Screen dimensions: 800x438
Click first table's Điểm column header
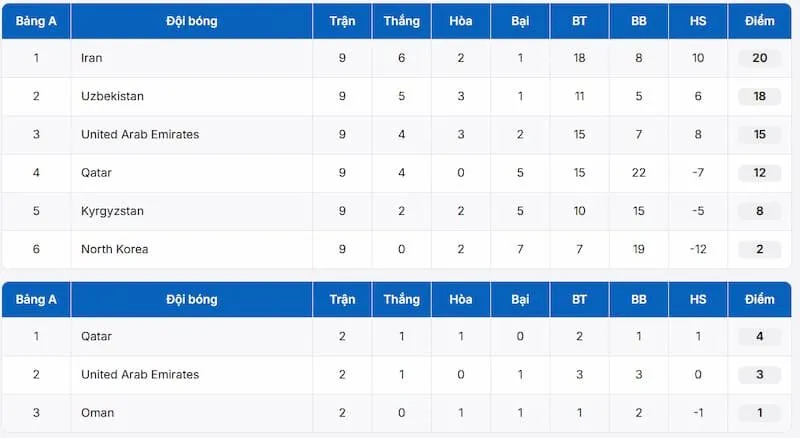(759, 21)
